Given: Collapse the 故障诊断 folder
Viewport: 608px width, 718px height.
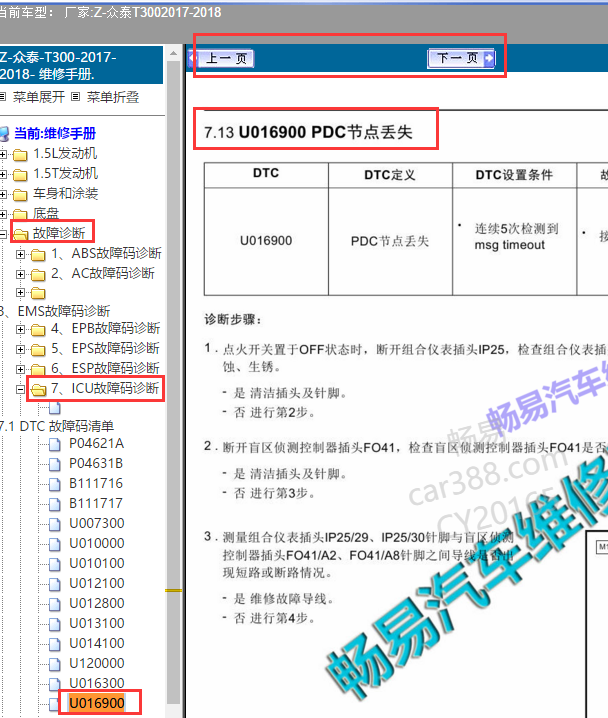Looking at the screenshot, I should click(x=3, y=234).
